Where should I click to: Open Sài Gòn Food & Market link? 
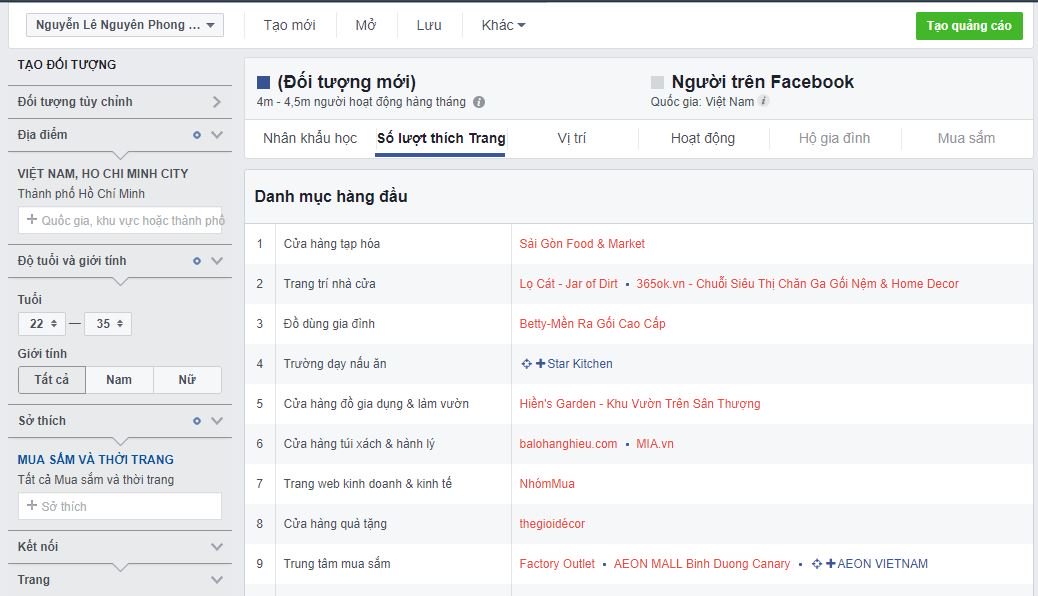click(x=582, y=244)
